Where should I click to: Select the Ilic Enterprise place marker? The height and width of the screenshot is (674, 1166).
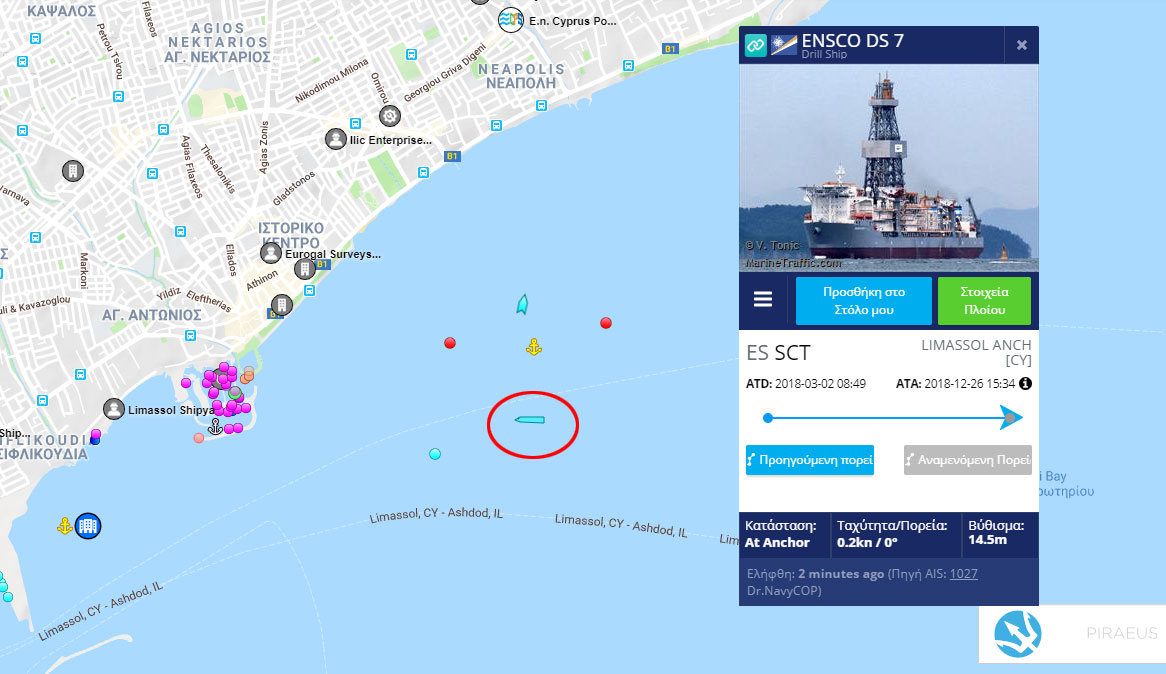pos(336,139)
